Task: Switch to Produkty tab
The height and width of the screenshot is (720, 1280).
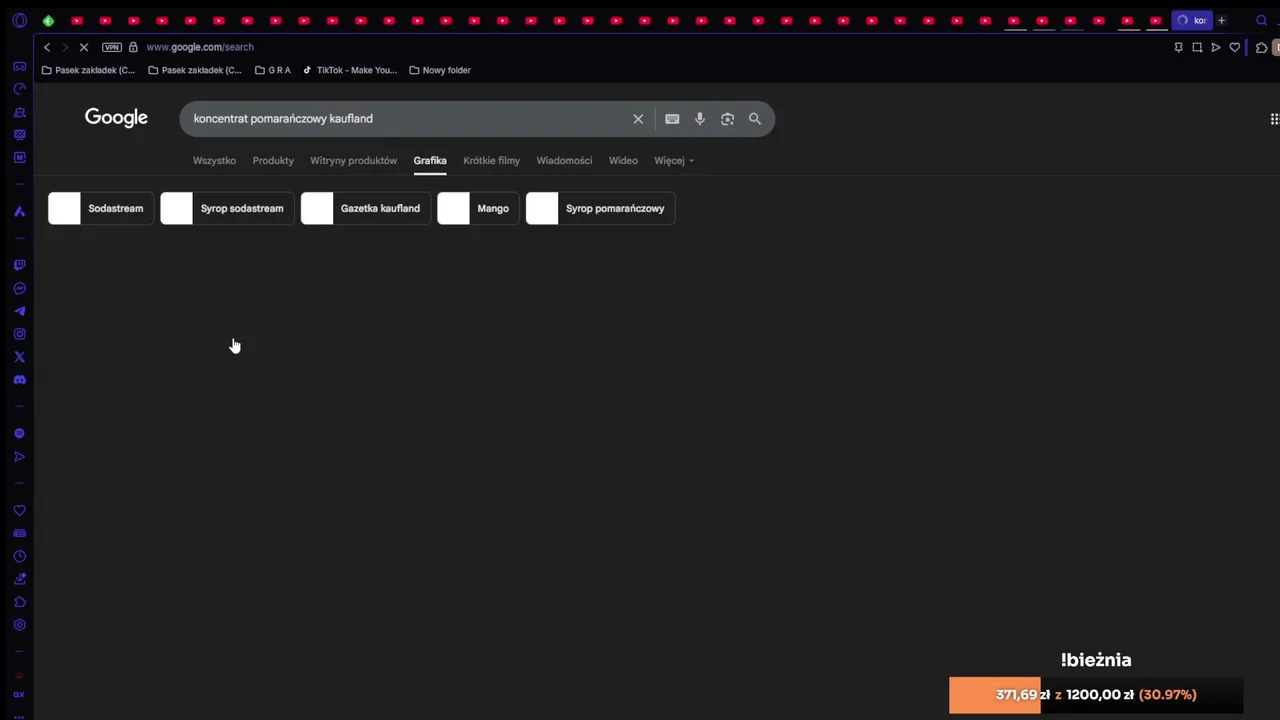Action: click(273, 160)
